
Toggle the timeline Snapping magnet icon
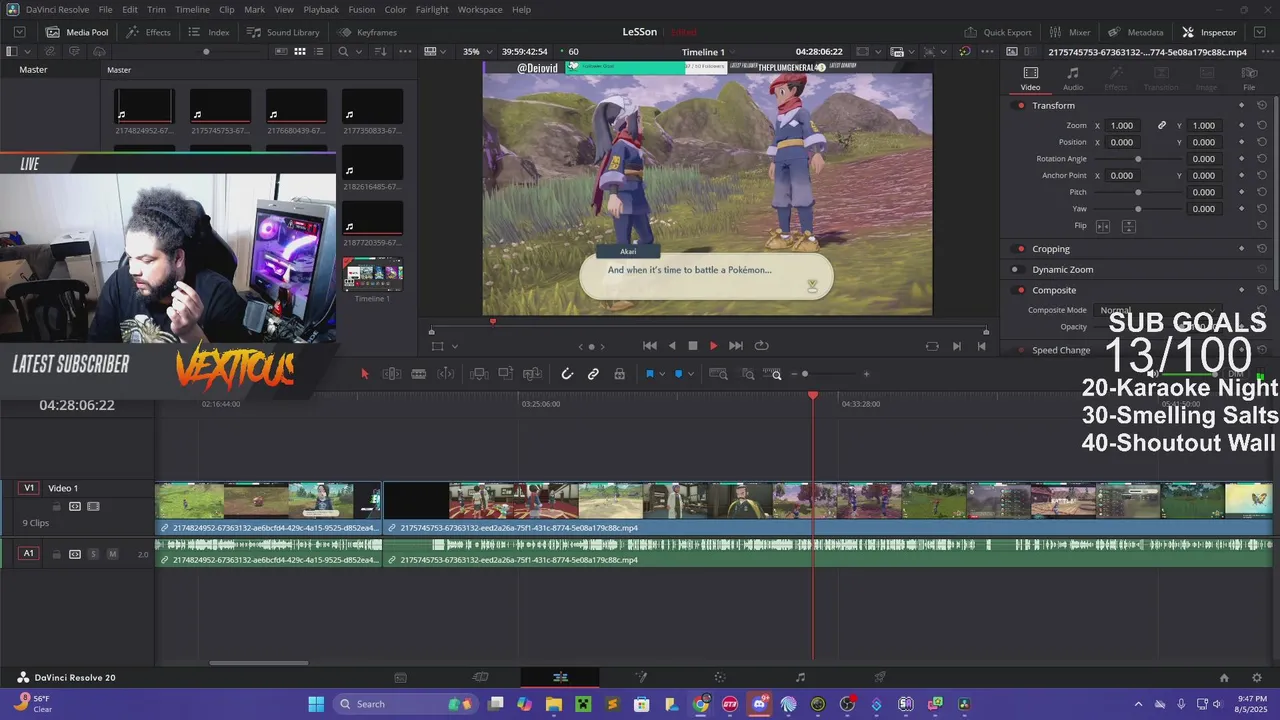[x=567, y=374]
